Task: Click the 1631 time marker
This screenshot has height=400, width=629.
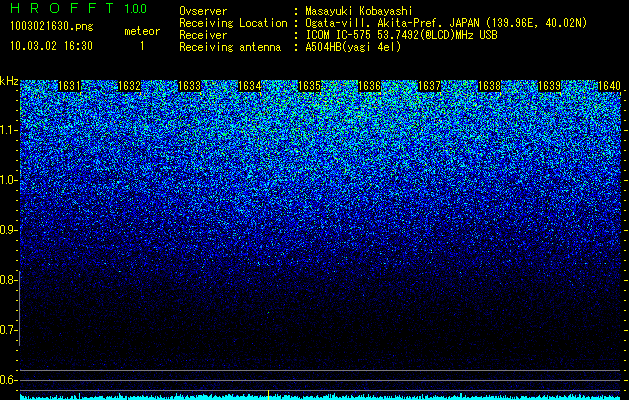Action: pyautogui.click(x=69, y=86)
